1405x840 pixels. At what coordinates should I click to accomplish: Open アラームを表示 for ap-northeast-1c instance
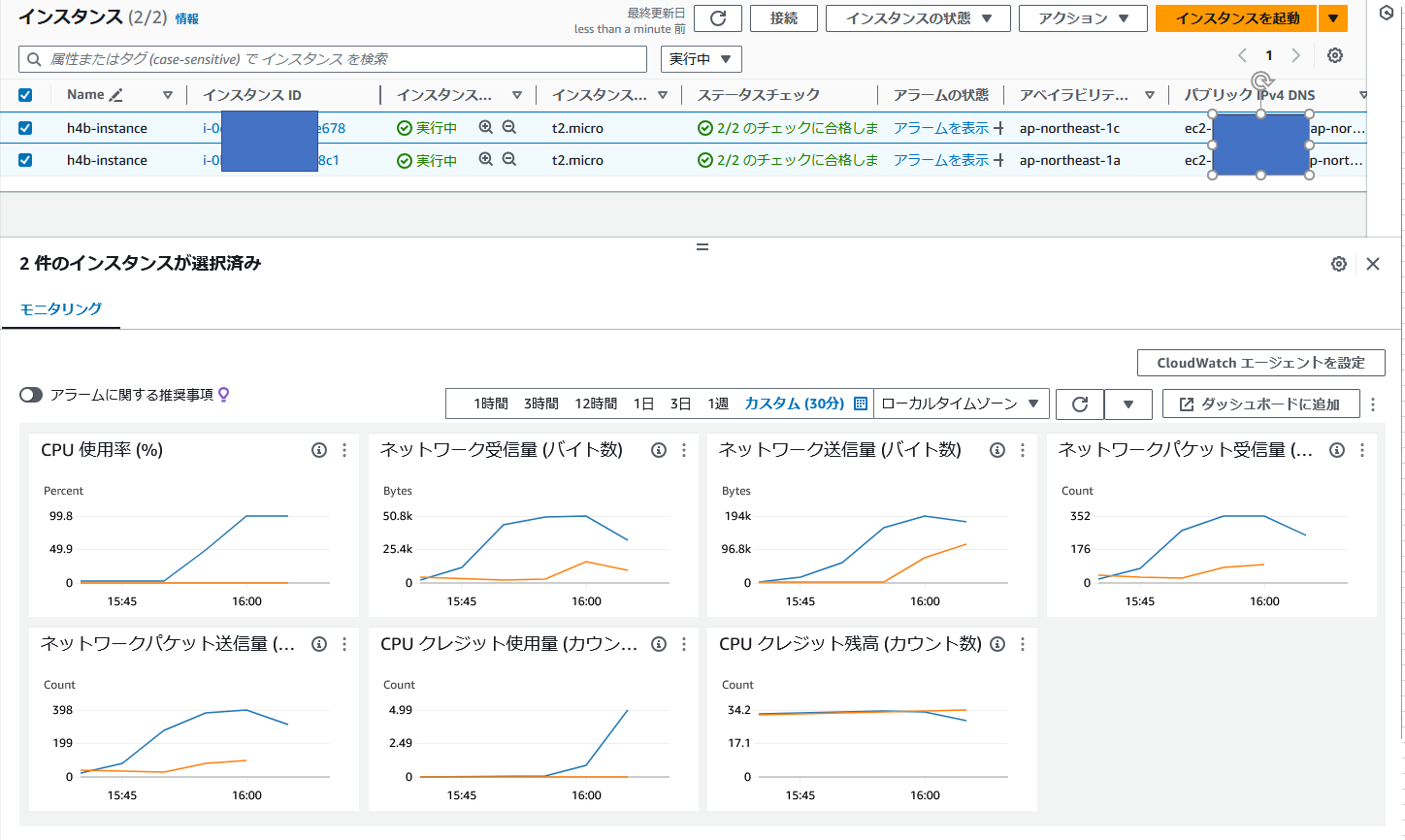(x=941, y=128)
